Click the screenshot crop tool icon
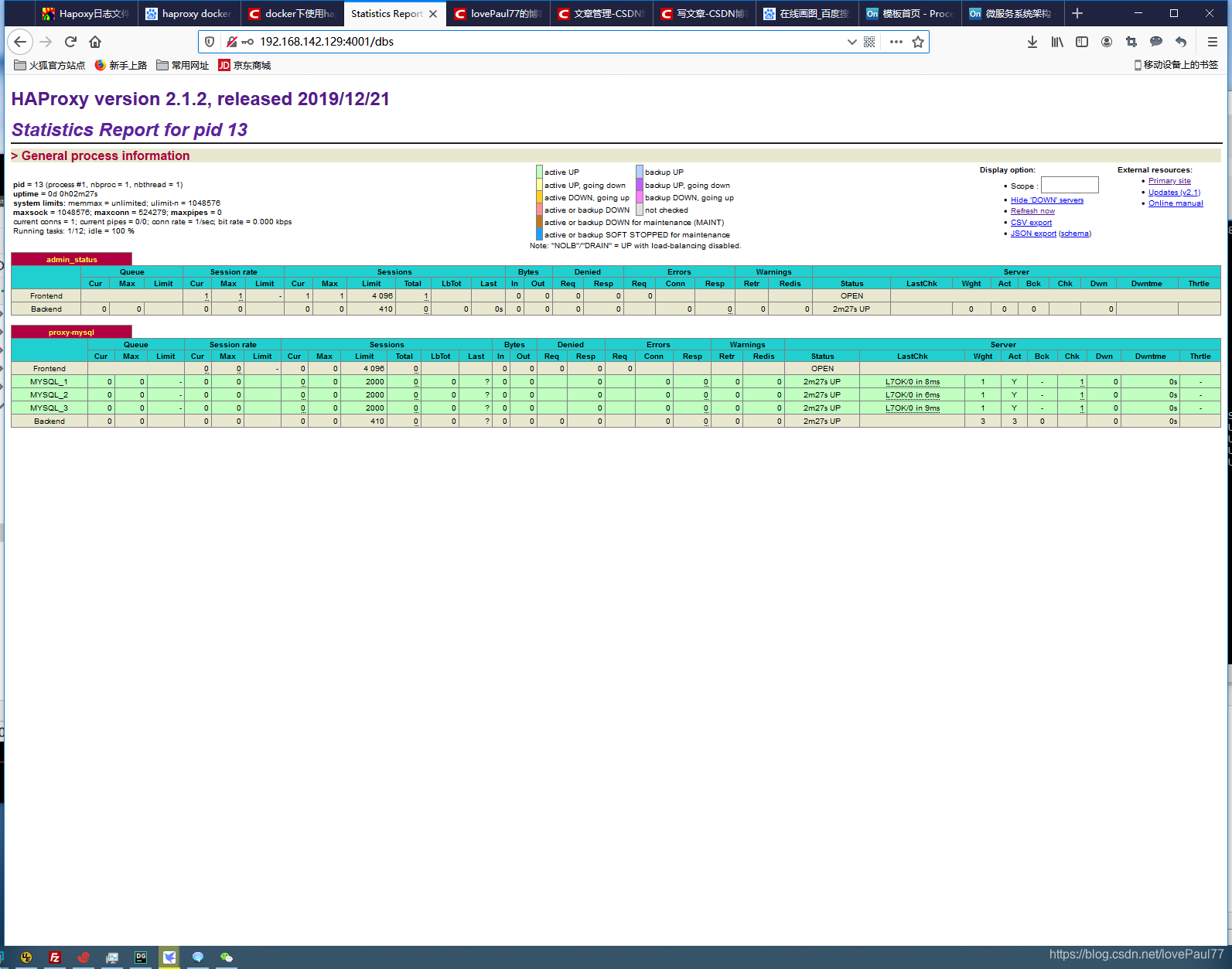The width and height of the screenshot is (1232, 969). [1131, 42]
